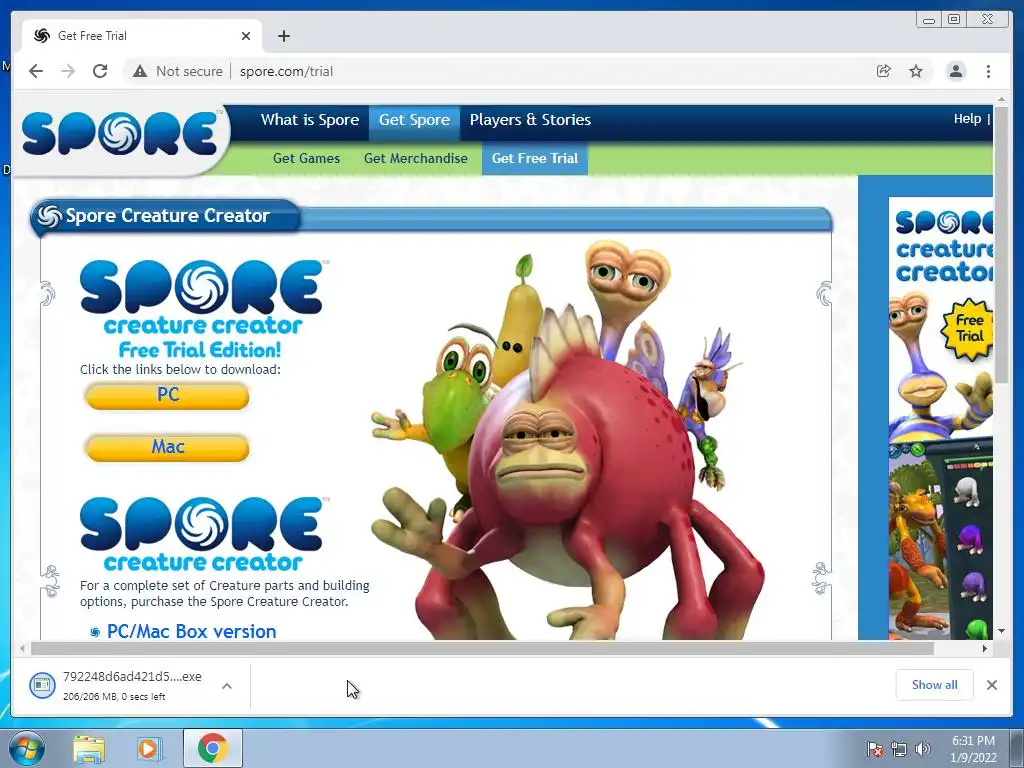This screenshot has height=768, width=1024.
Task: Click the browser forward arrow
Action: click(68, 71)
